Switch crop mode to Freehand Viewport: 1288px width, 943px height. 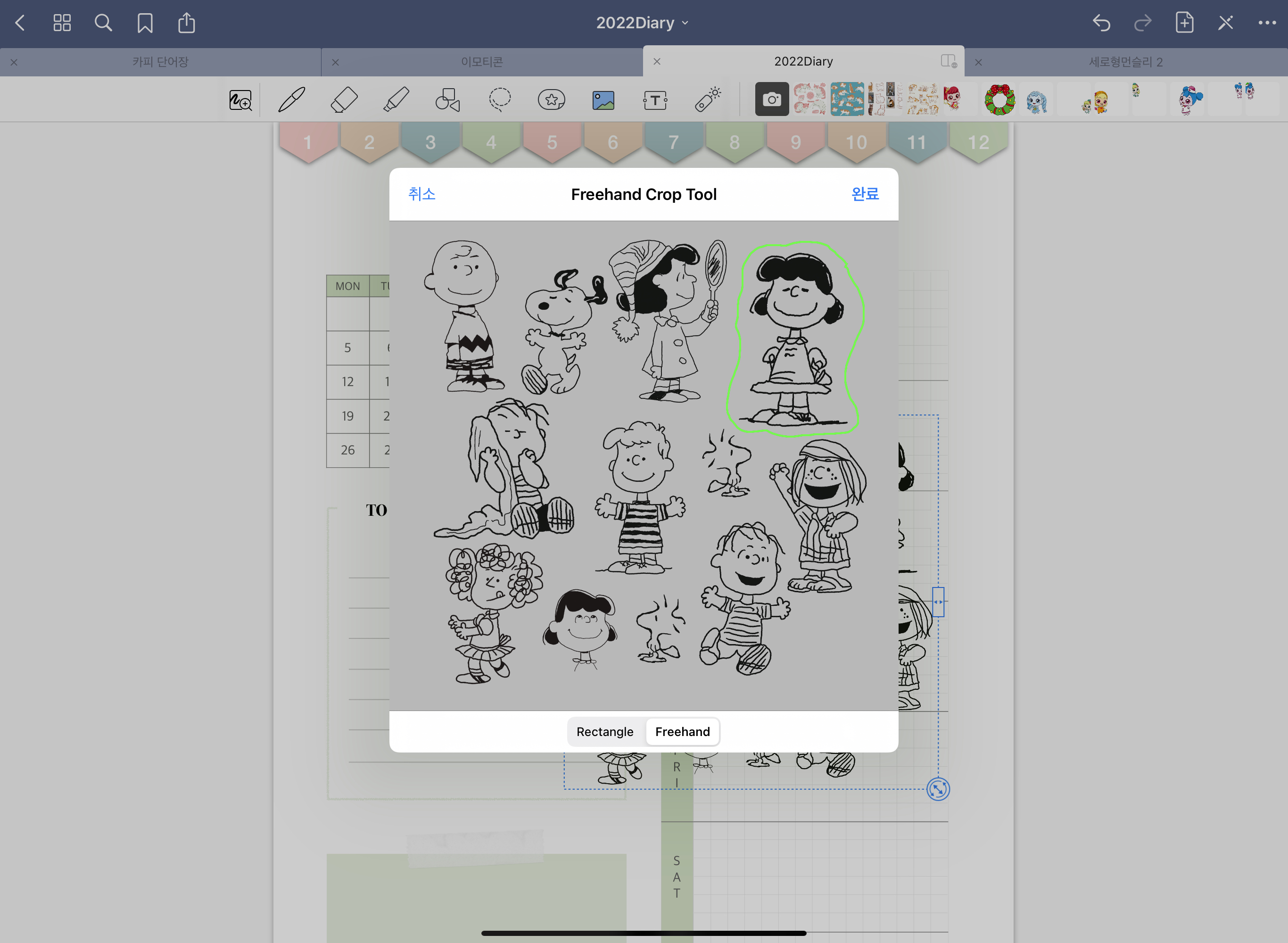click(683, 732)
